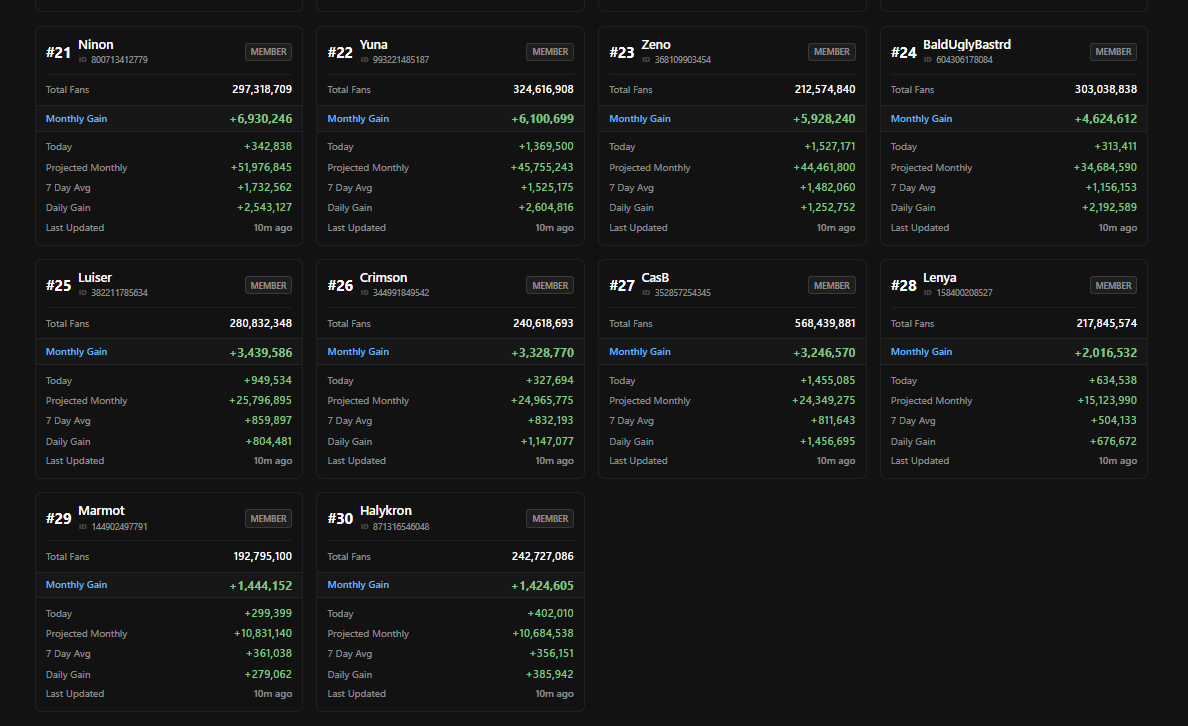Click Luiser's monthly gain +3,439,586
The image size is (1188, 726).
click(x=261, y=352)
